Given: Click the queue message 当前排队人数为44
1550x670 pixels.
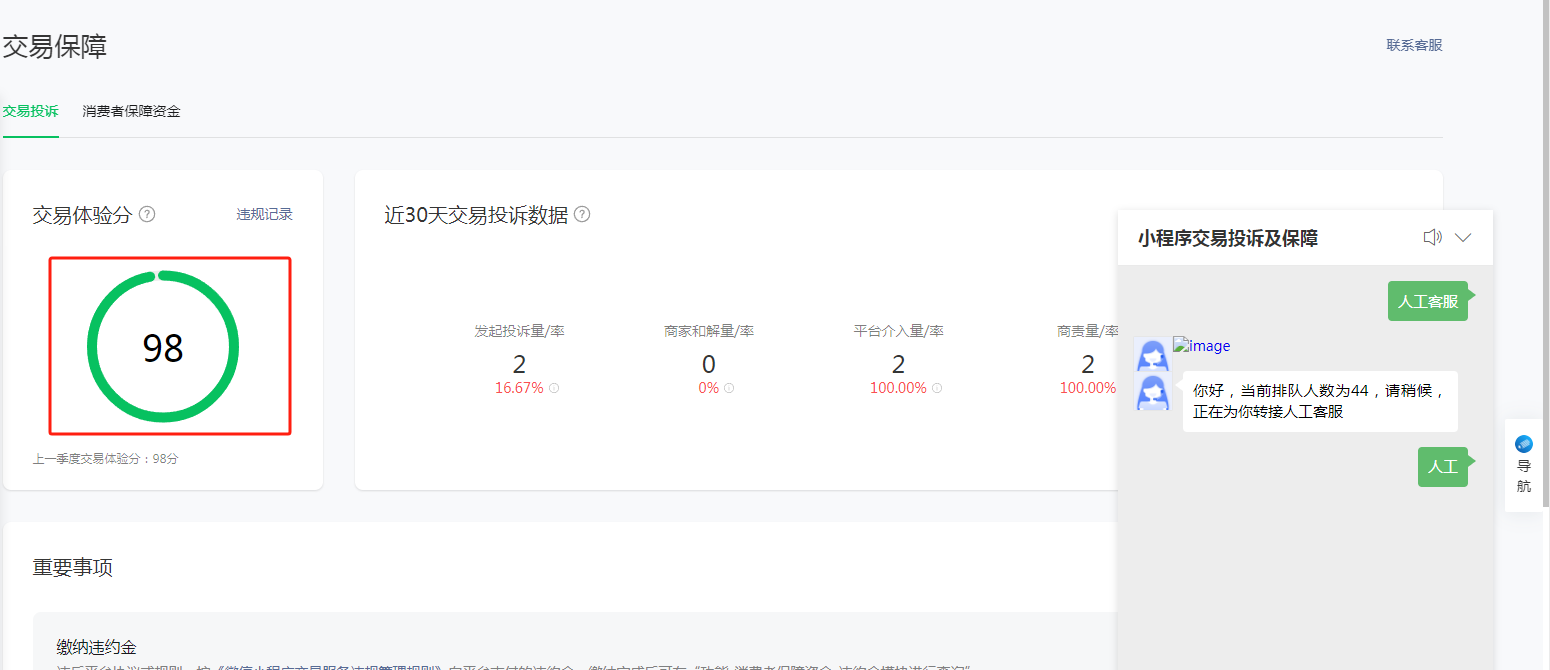Looking at the screenshot, I should (x=1320, y=401).
